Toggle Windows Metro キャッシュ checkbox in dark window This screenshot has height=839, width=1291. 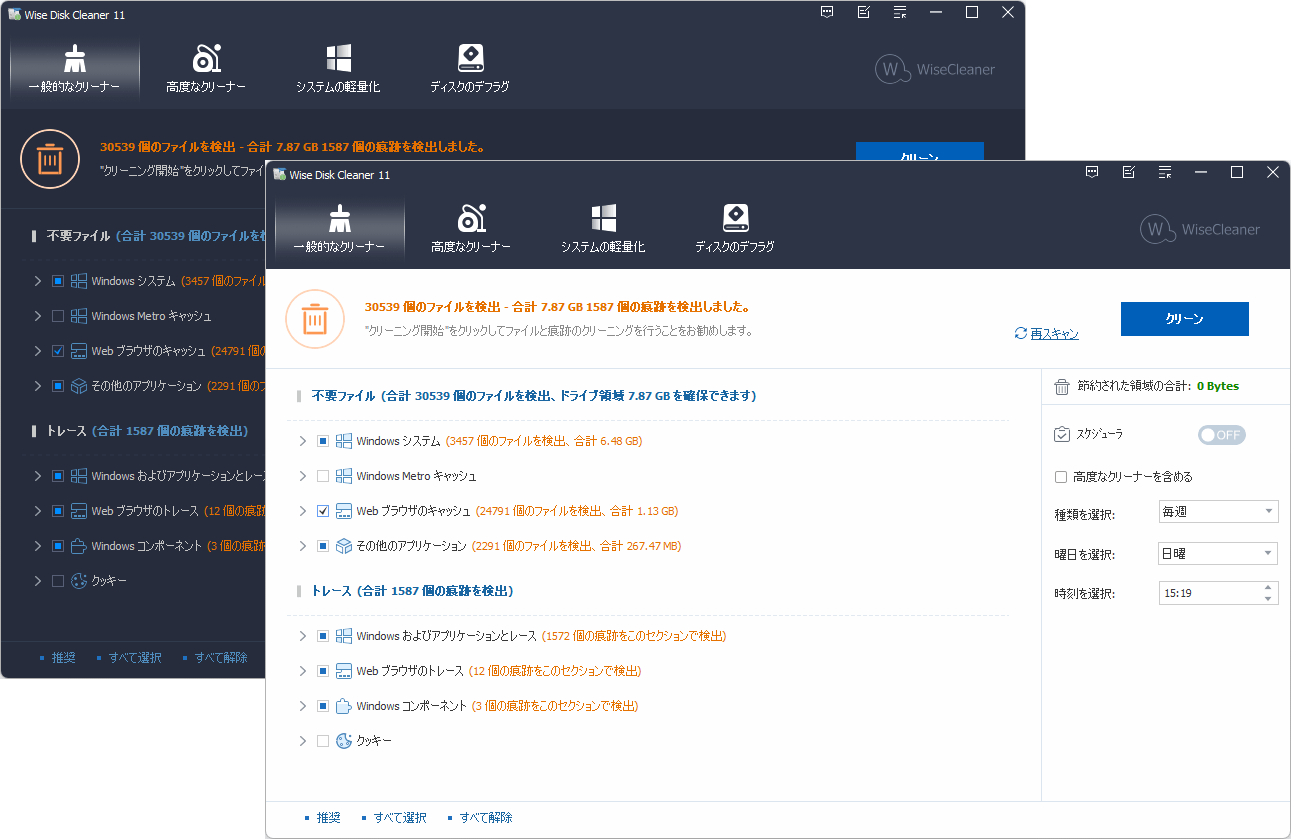58,316
